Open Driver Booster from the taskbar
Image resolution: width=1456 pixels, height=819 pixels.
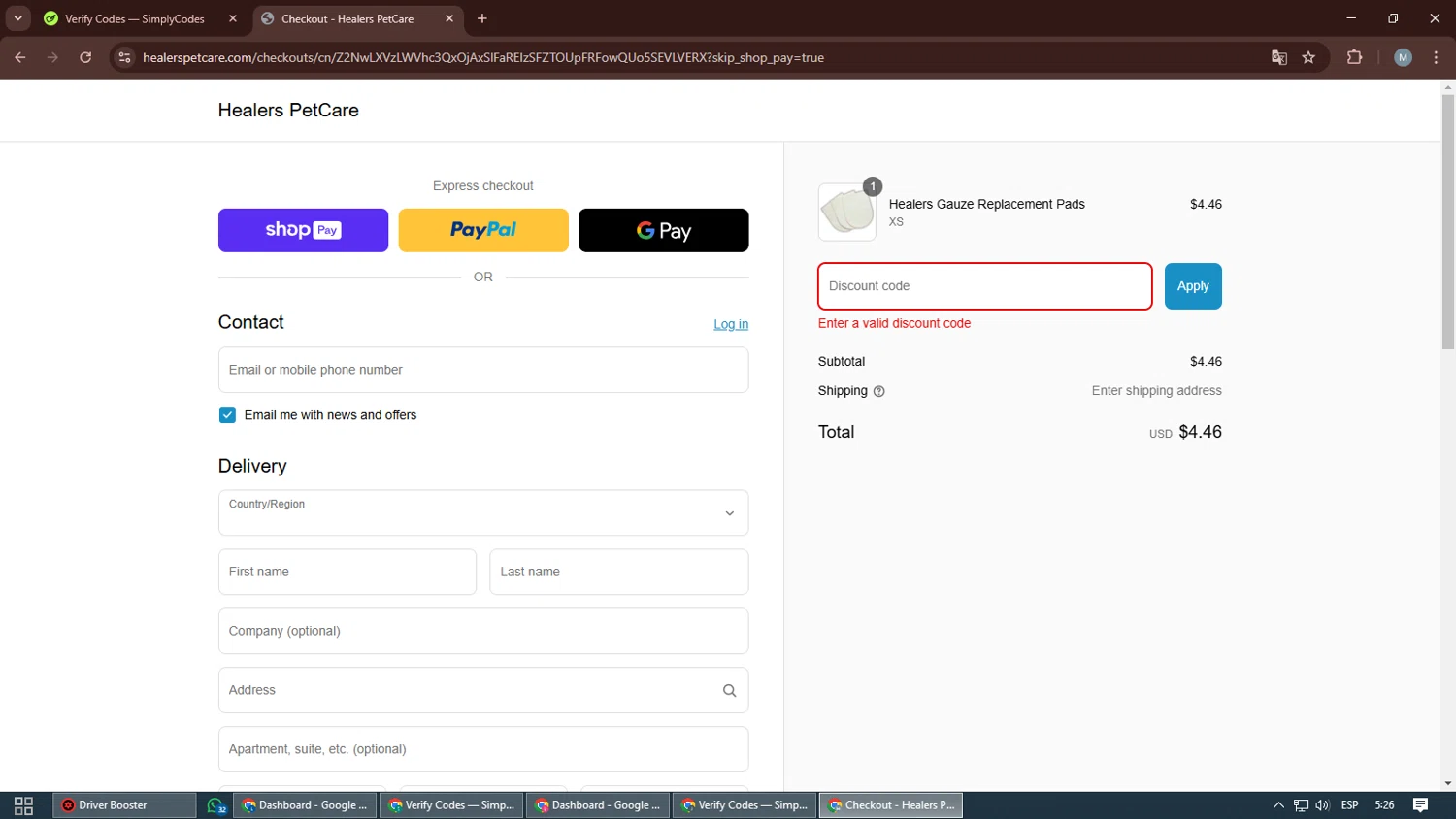click(124, 805)
